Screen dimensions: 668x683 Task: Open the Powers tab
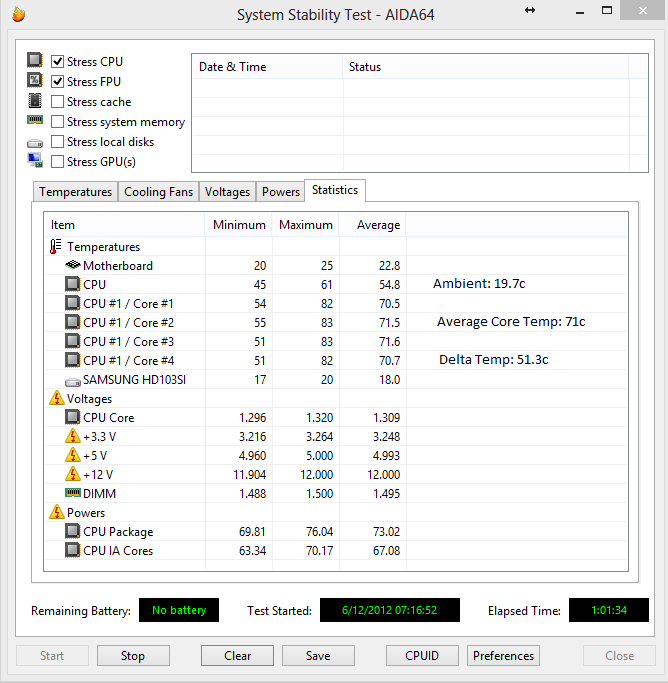tap(281, 192)
